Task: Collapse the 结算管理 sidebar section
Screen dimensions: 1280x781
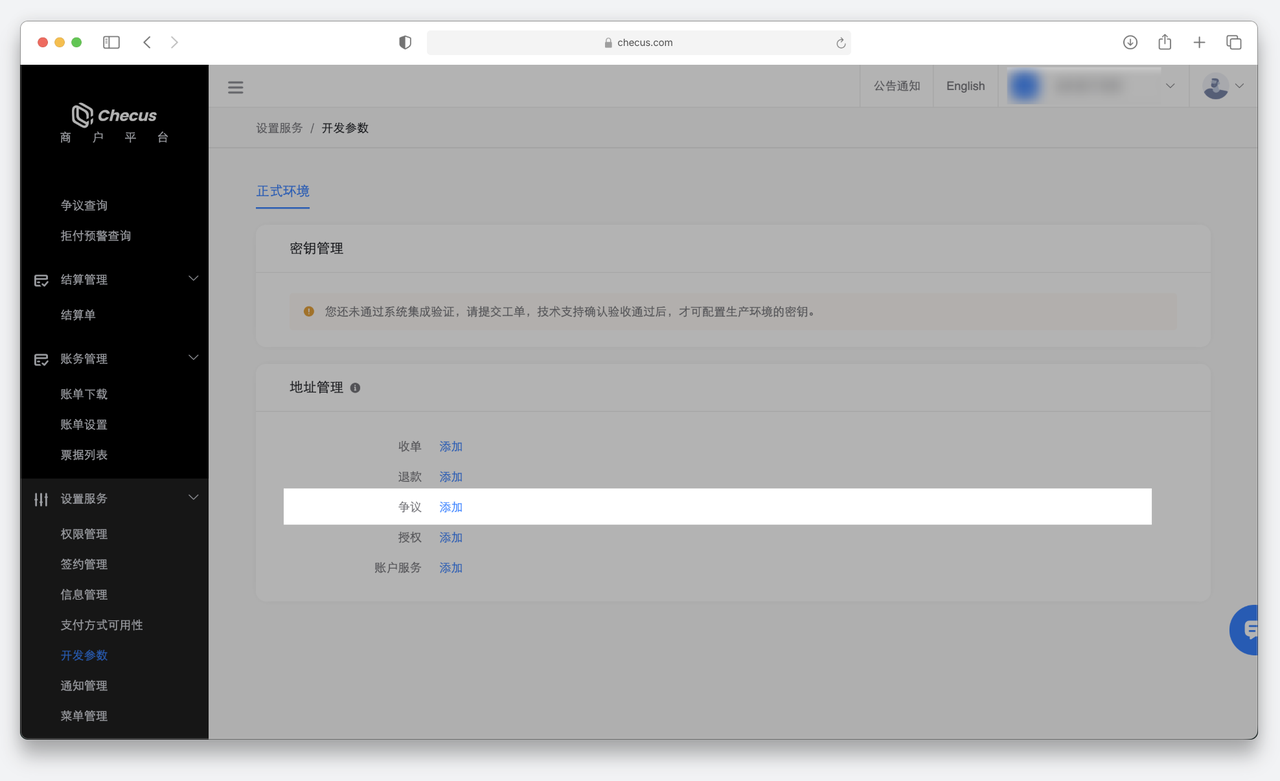Action: (x=193, y=279)
